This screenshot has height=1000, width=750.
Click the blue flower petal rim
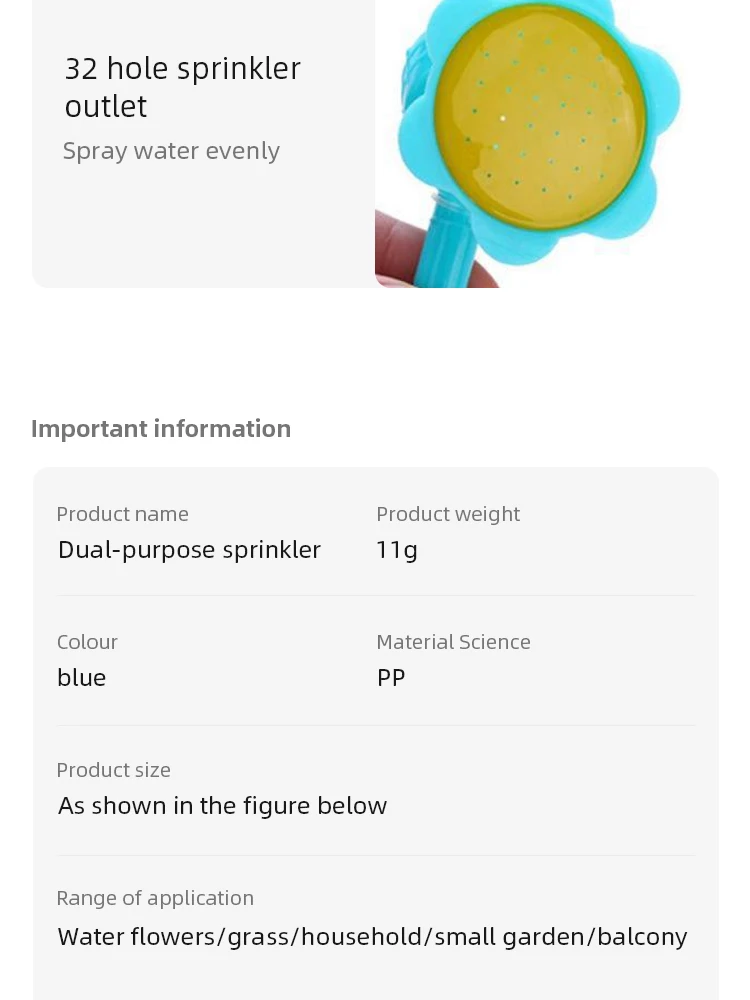[663, 96]
